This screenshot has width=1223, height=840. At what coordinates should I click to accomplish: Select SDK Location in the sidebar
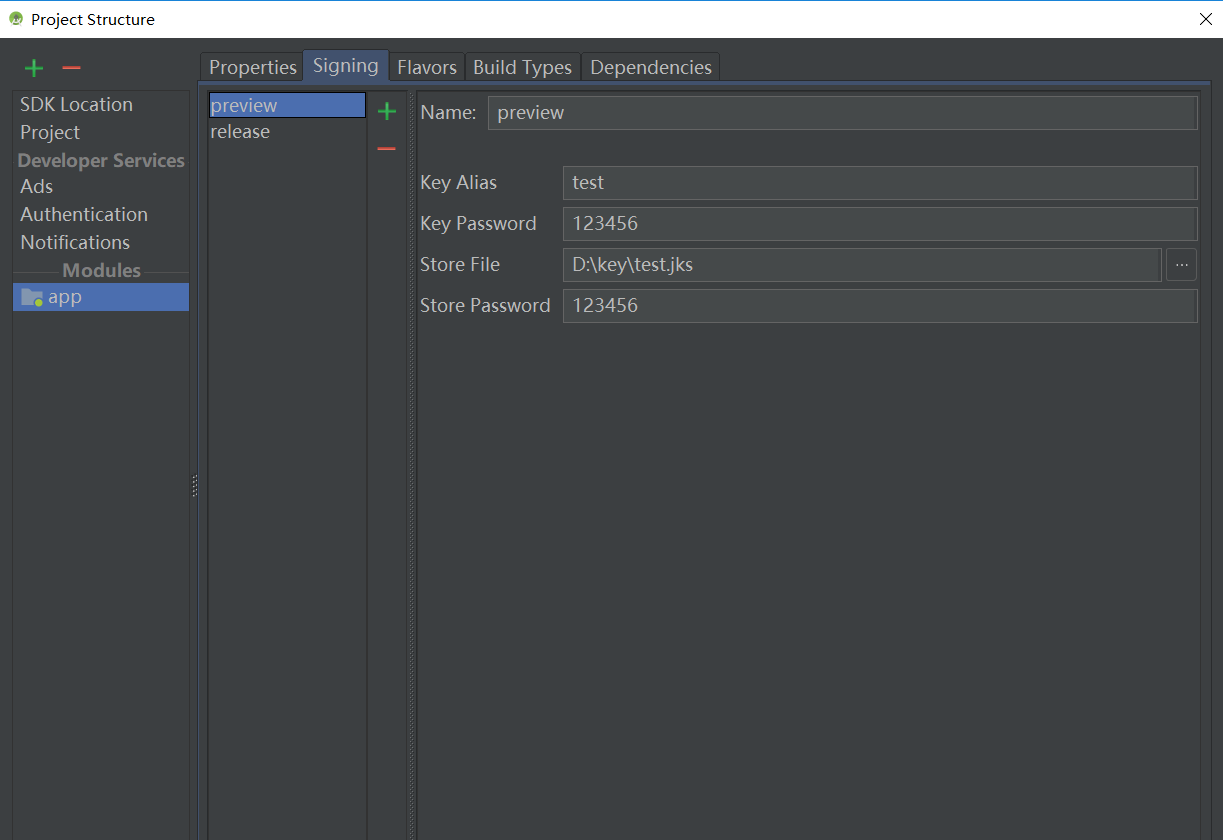click(76, 104)
